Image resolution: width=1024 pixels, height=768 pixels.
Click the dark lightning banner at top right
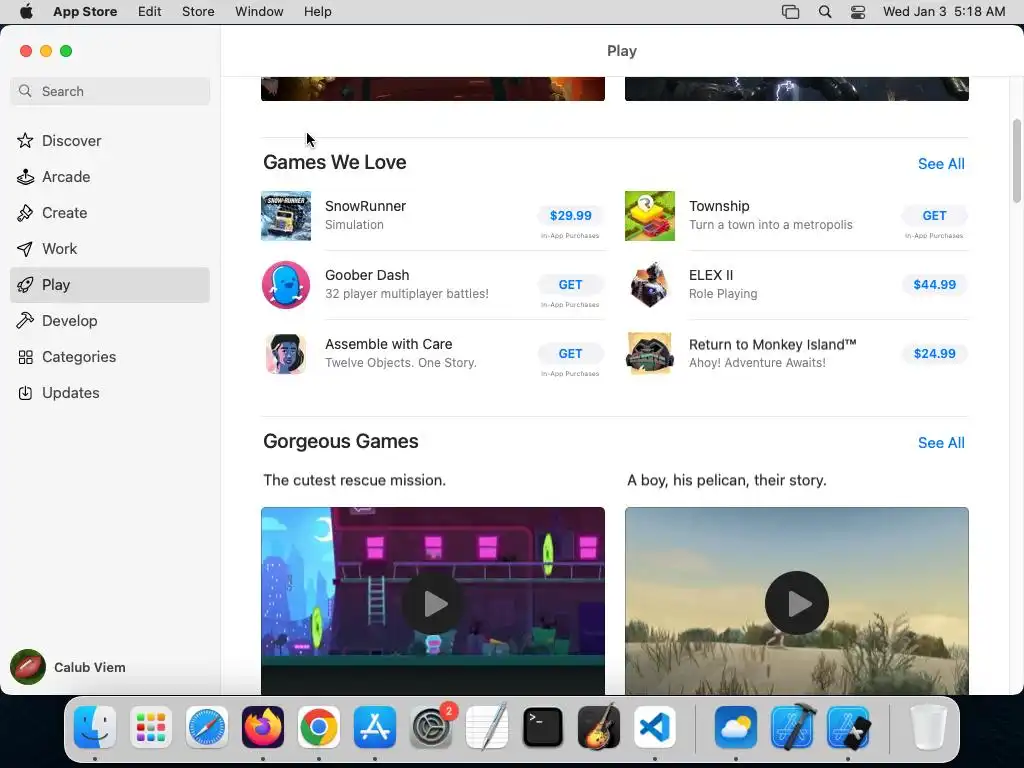click(797, 89)
